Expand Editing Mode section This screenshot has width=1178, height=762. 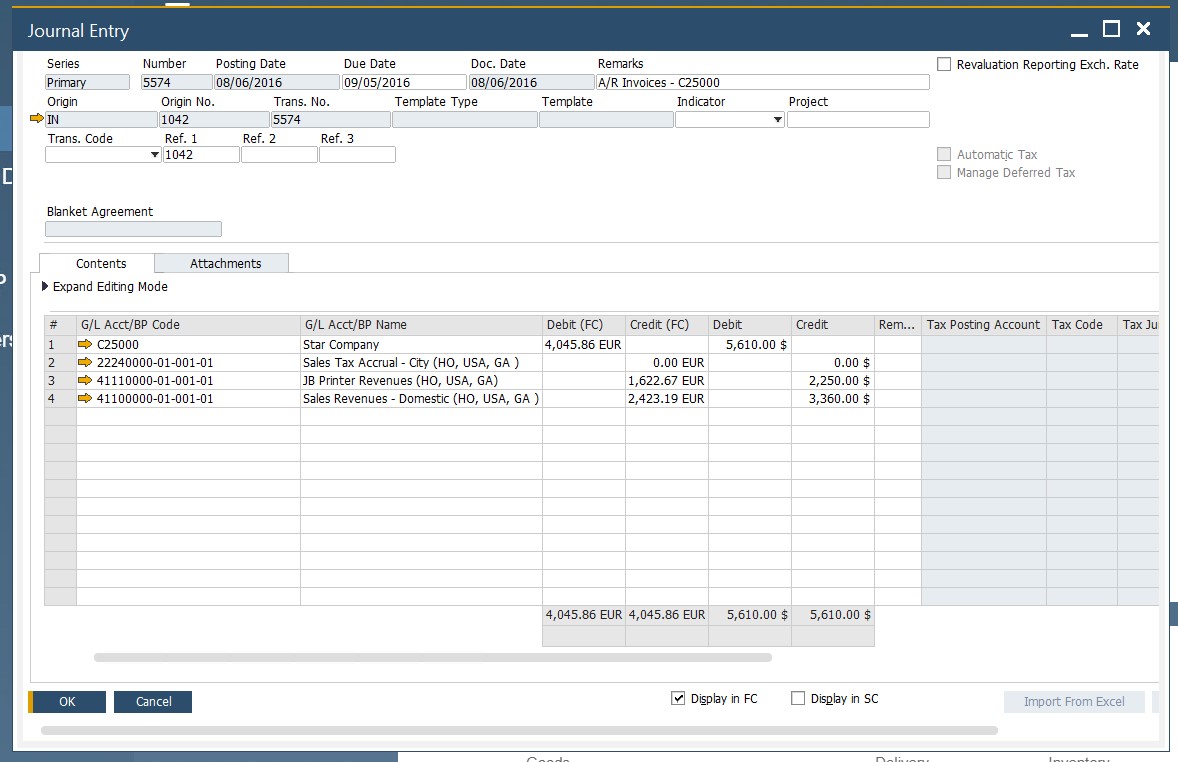[x=45, y=287]
